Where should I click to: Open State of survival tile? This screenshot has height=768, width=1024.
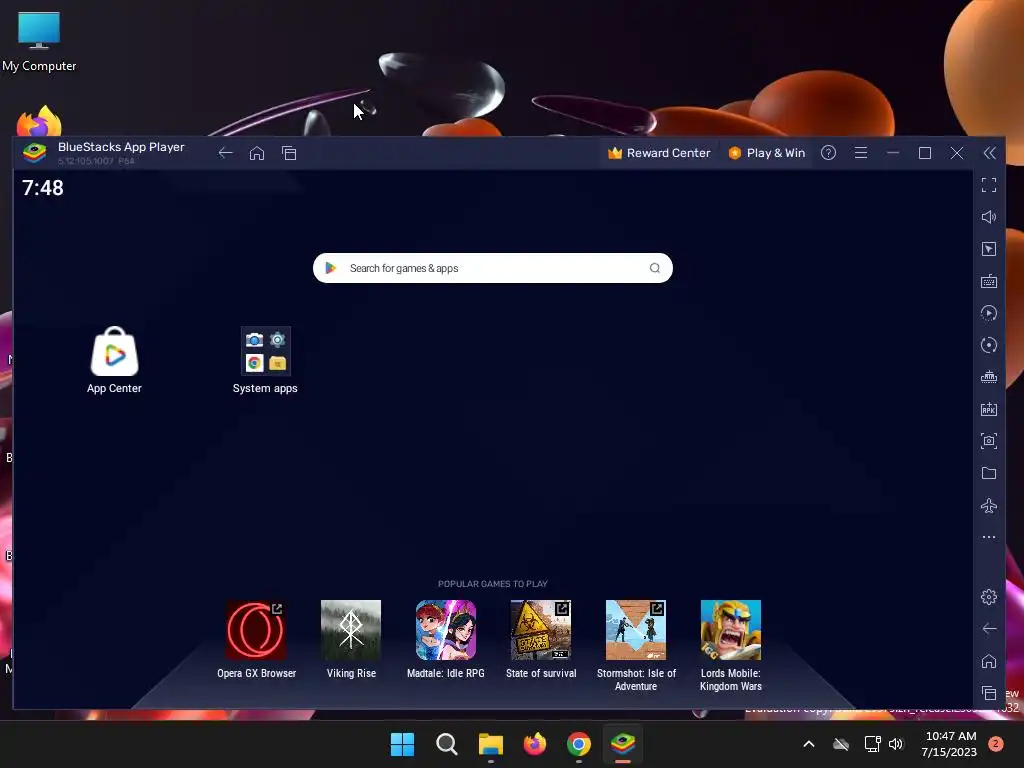541,640
